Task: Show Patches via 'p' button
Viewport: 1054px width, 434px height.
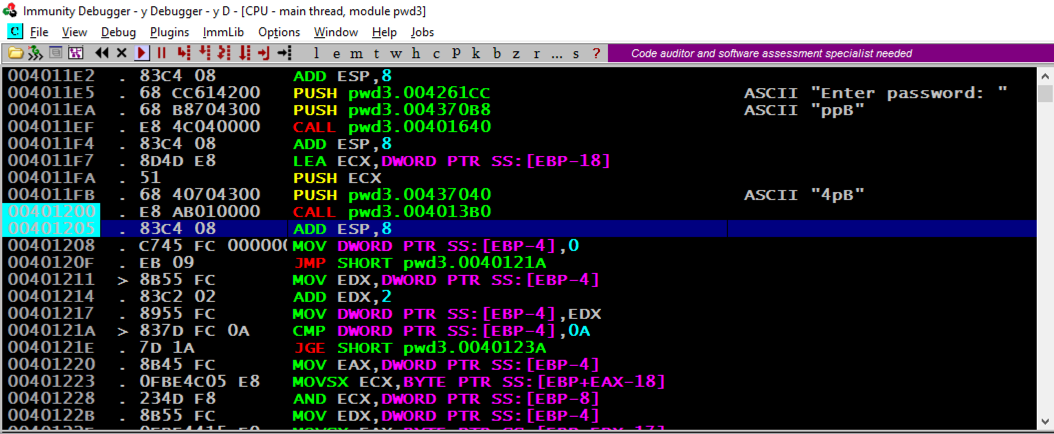Action: click(456, 54)
